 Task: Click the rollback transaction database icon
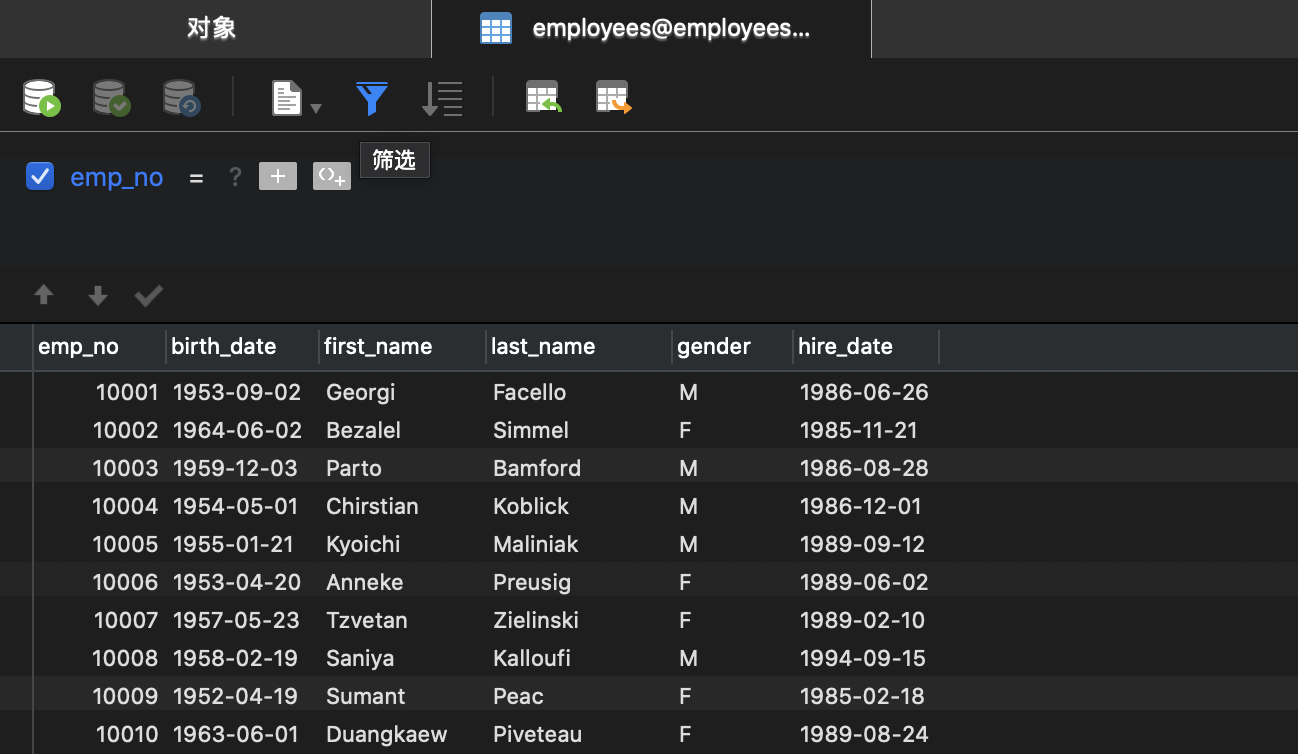coord(182,98)
